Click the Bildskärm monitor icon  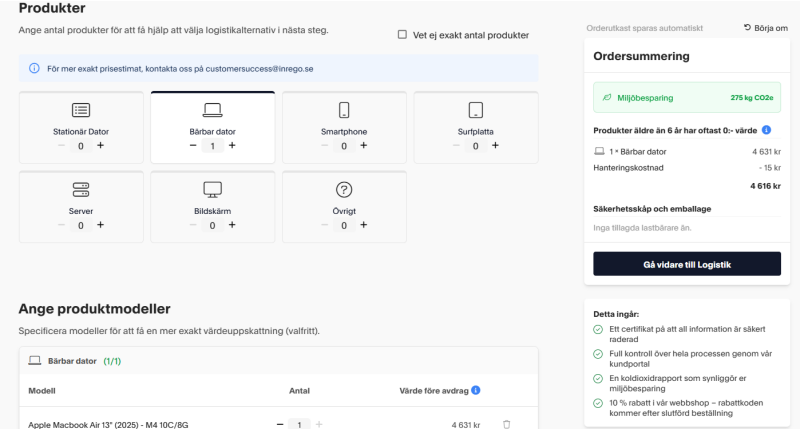[212, 189]
